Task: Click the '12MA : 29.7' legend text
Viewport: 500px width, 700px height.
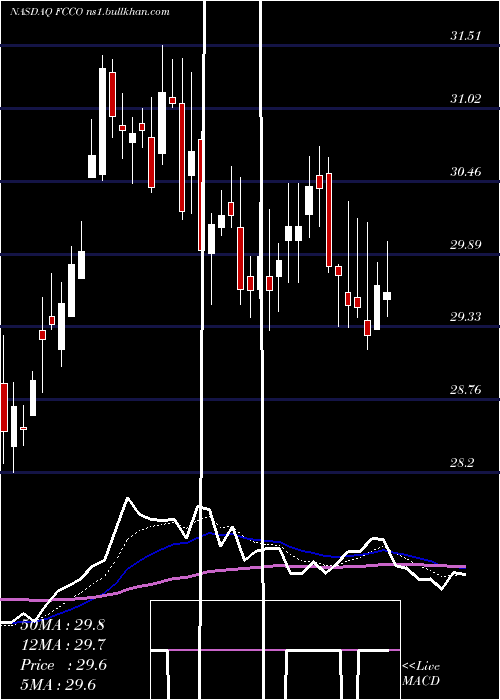Action: pyautogui.click(x=62, y=645)
